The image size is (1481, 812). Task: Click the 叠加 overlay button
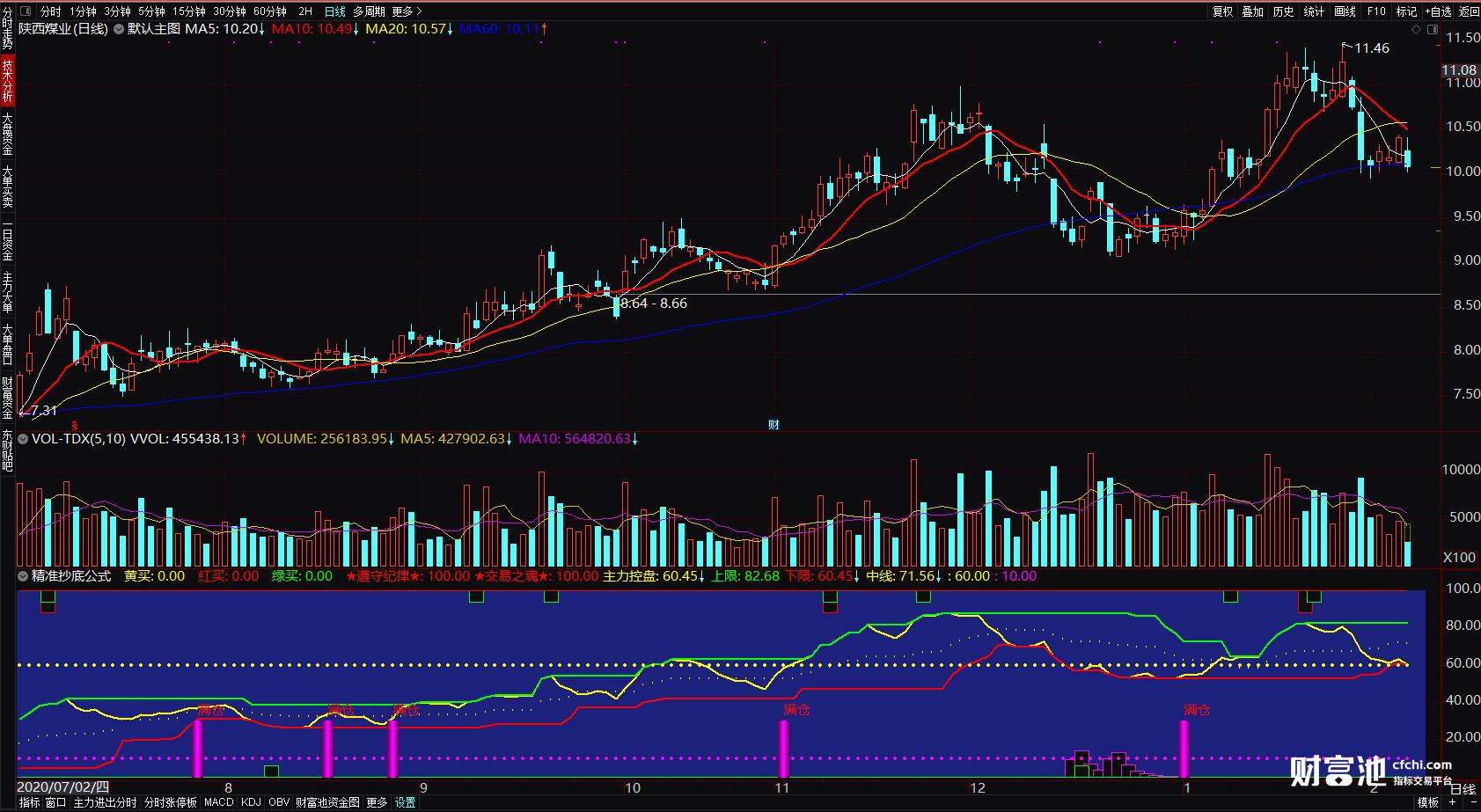pos(1253,11)
